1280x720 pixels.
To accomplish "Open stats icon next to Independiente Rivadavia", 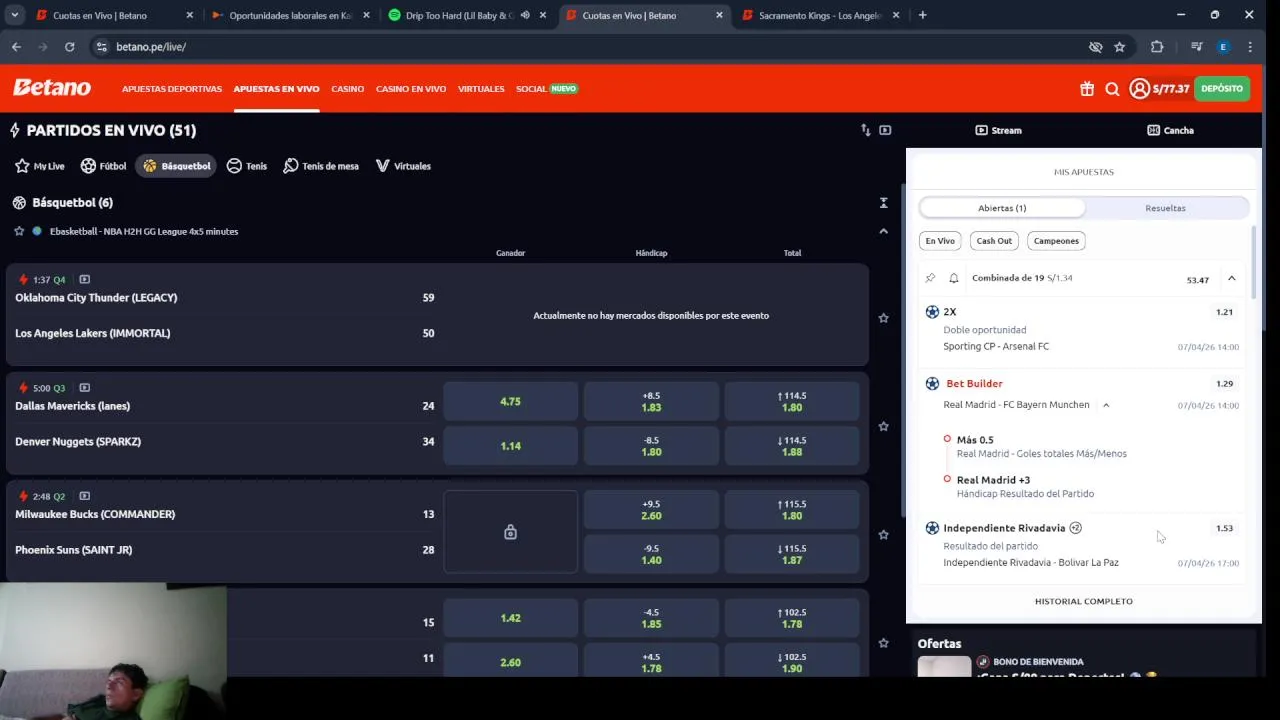I will [1076, 528].
